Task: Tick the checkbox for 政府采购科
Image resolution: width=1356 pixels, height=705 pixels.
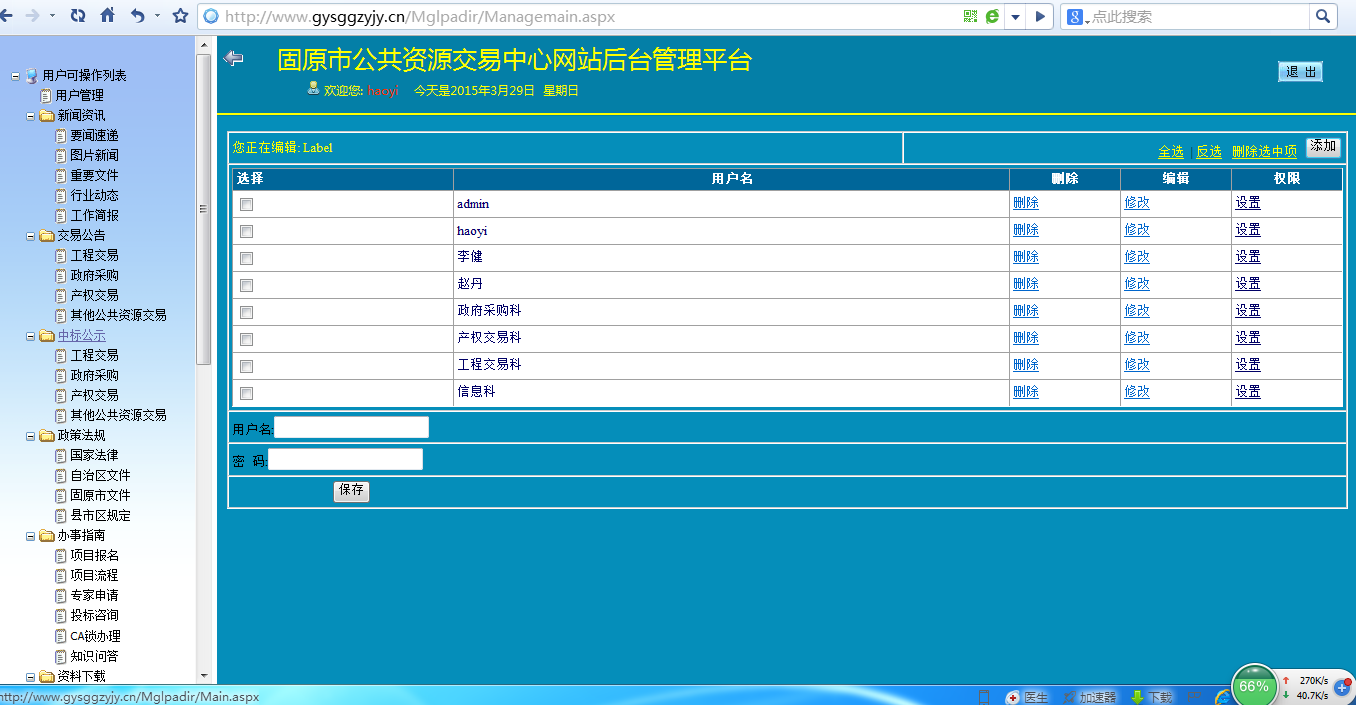Action: [247, 312]
